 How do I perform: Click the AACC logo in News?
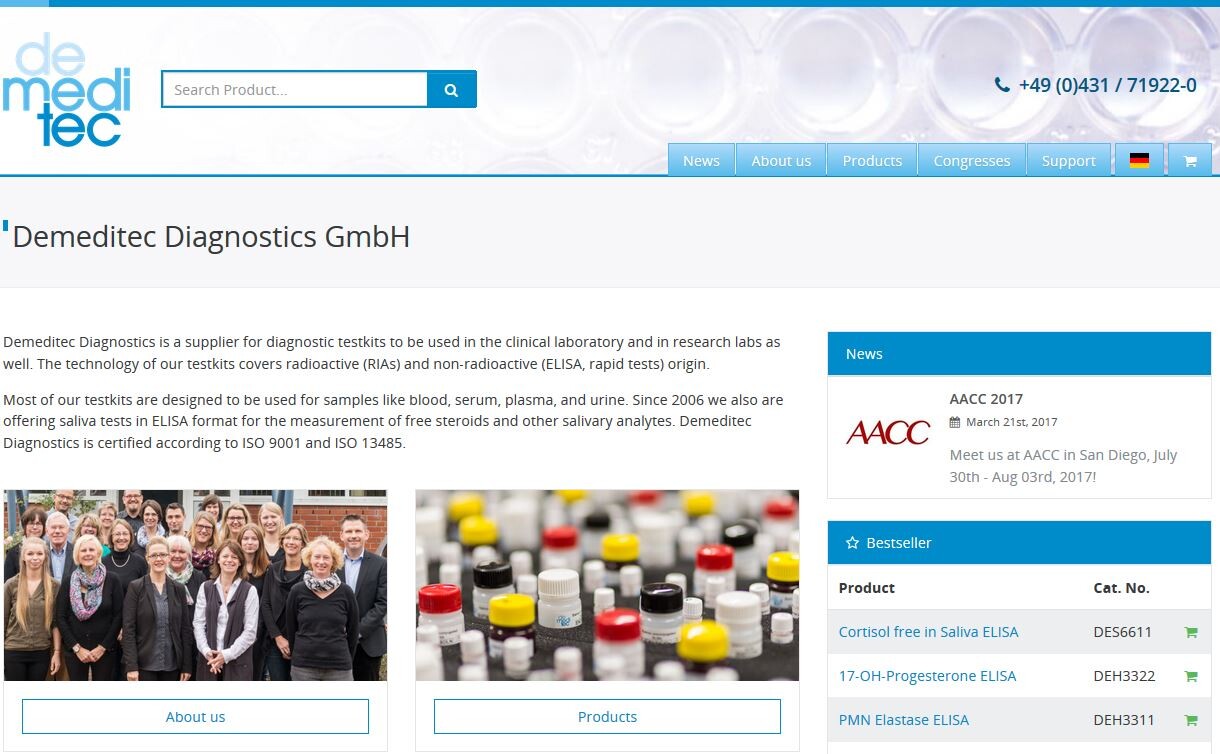887,432
